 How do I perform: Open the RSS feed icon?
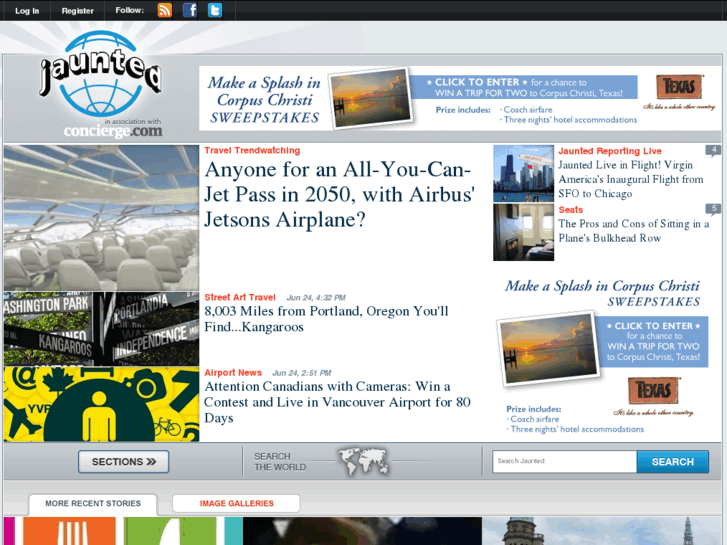165,10
